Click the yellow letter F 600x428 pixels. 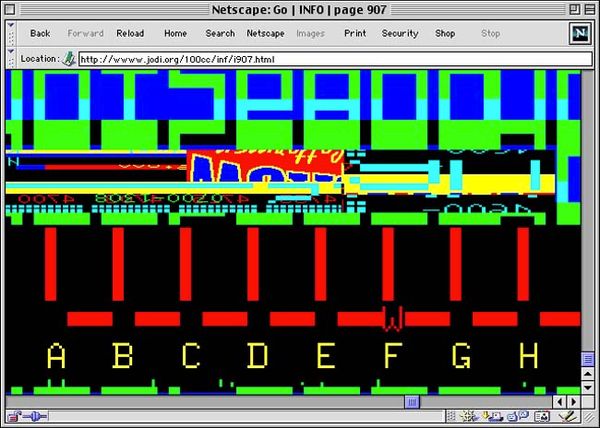tap(393, 356)
